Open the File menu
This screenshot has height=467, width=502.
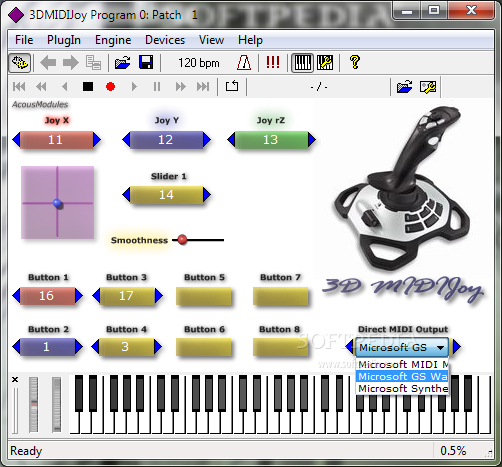point(24,40)
